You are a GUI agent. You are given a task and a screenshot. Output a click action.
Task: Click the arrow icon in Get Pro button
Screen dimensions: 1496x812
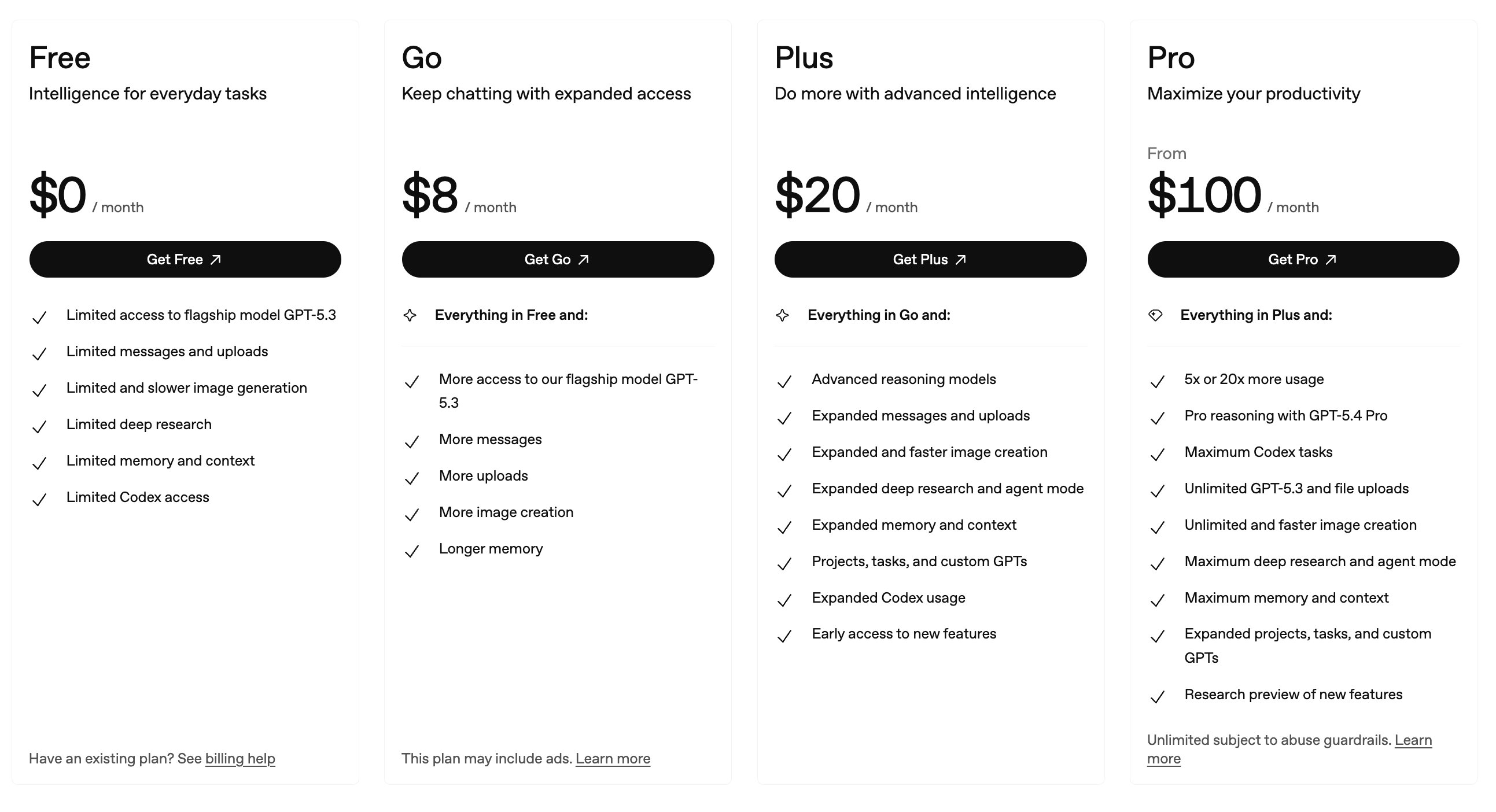(x=1331, y=260)
